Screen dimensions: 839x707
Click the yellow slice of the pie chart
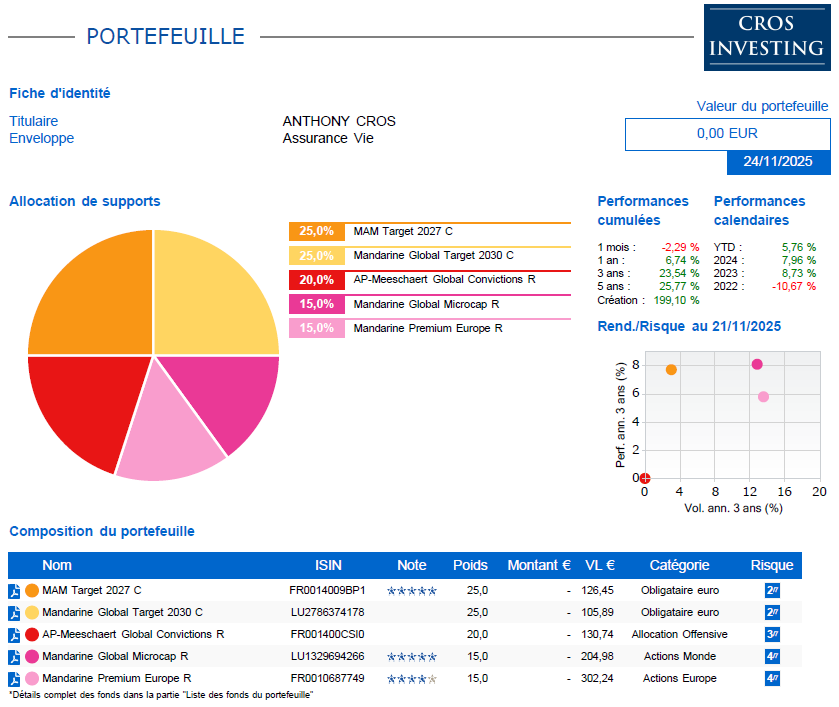click(x=206, y=302)
